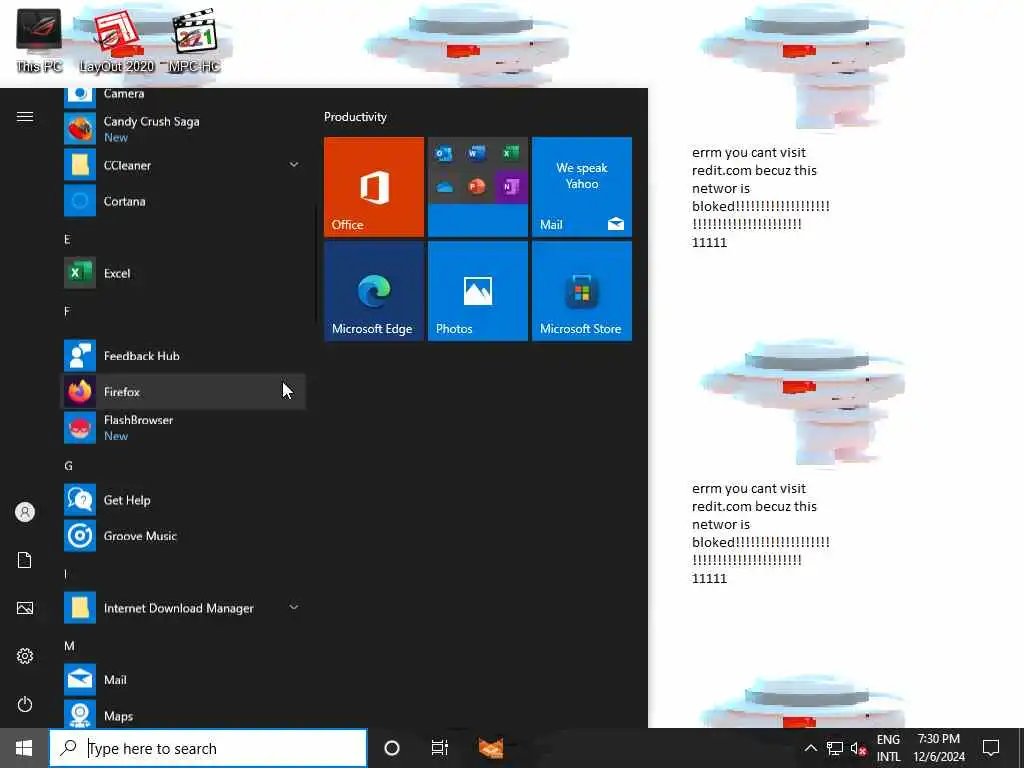Viewport: 1024px width, 768px height.
Task: Click the Windows Start button
Action: pos(24,748)
